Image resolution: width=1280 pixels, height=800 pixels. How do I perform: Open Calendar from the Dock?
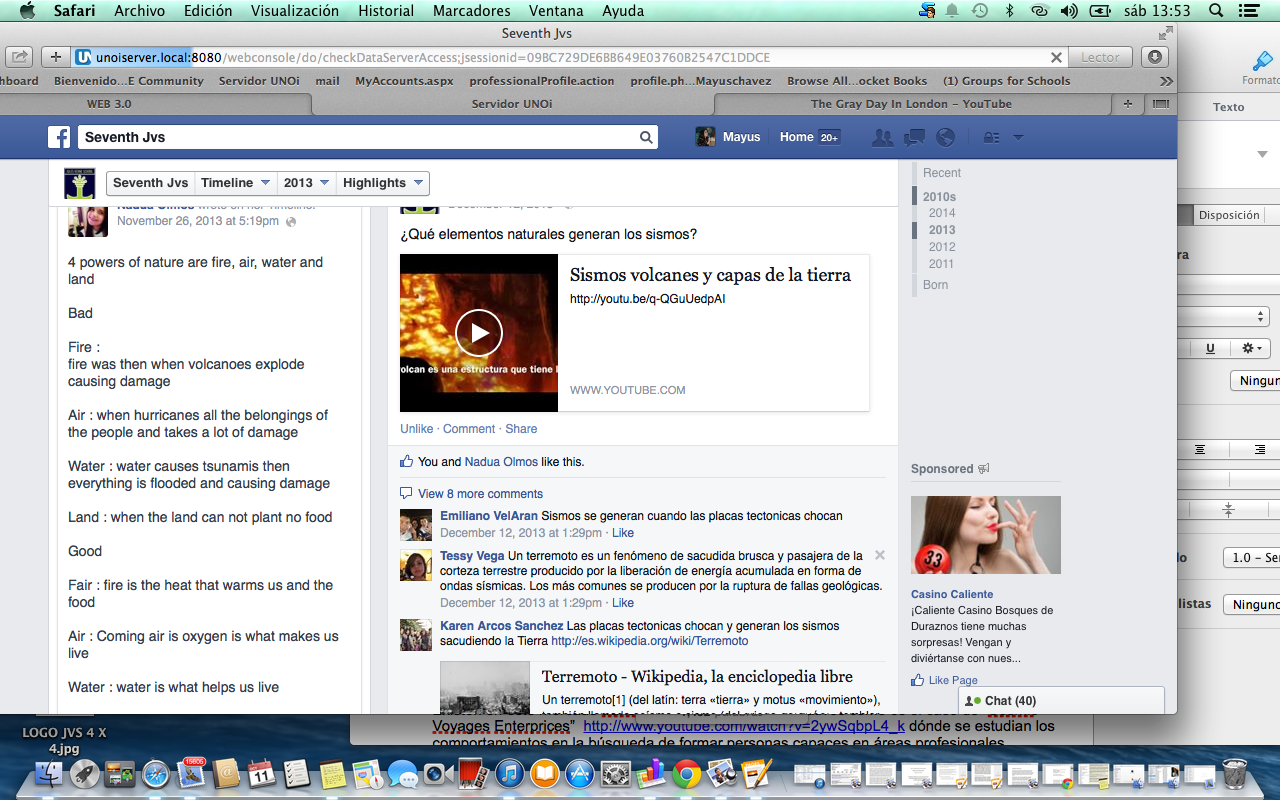[261, 774]
